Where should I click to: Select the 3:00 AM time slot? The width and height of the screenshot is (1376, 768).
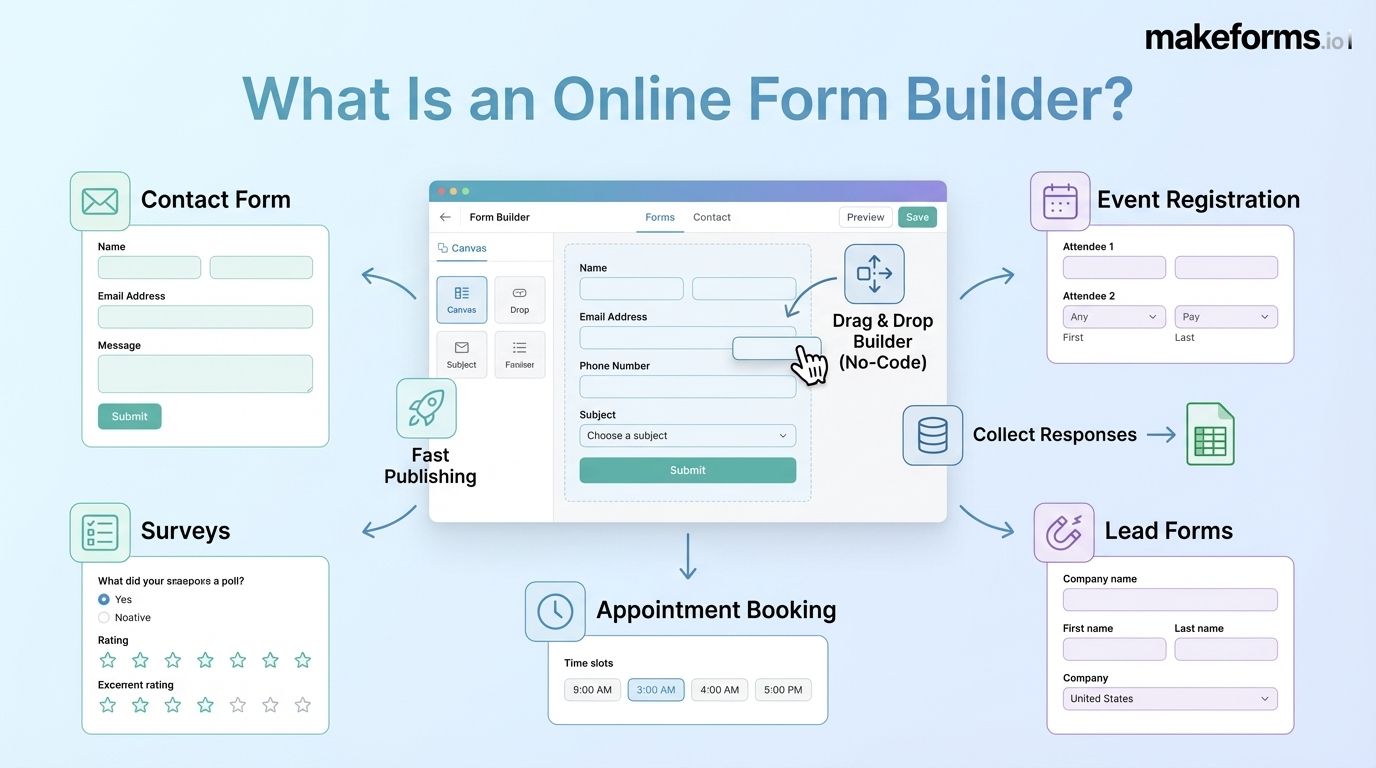coord(655,689)
